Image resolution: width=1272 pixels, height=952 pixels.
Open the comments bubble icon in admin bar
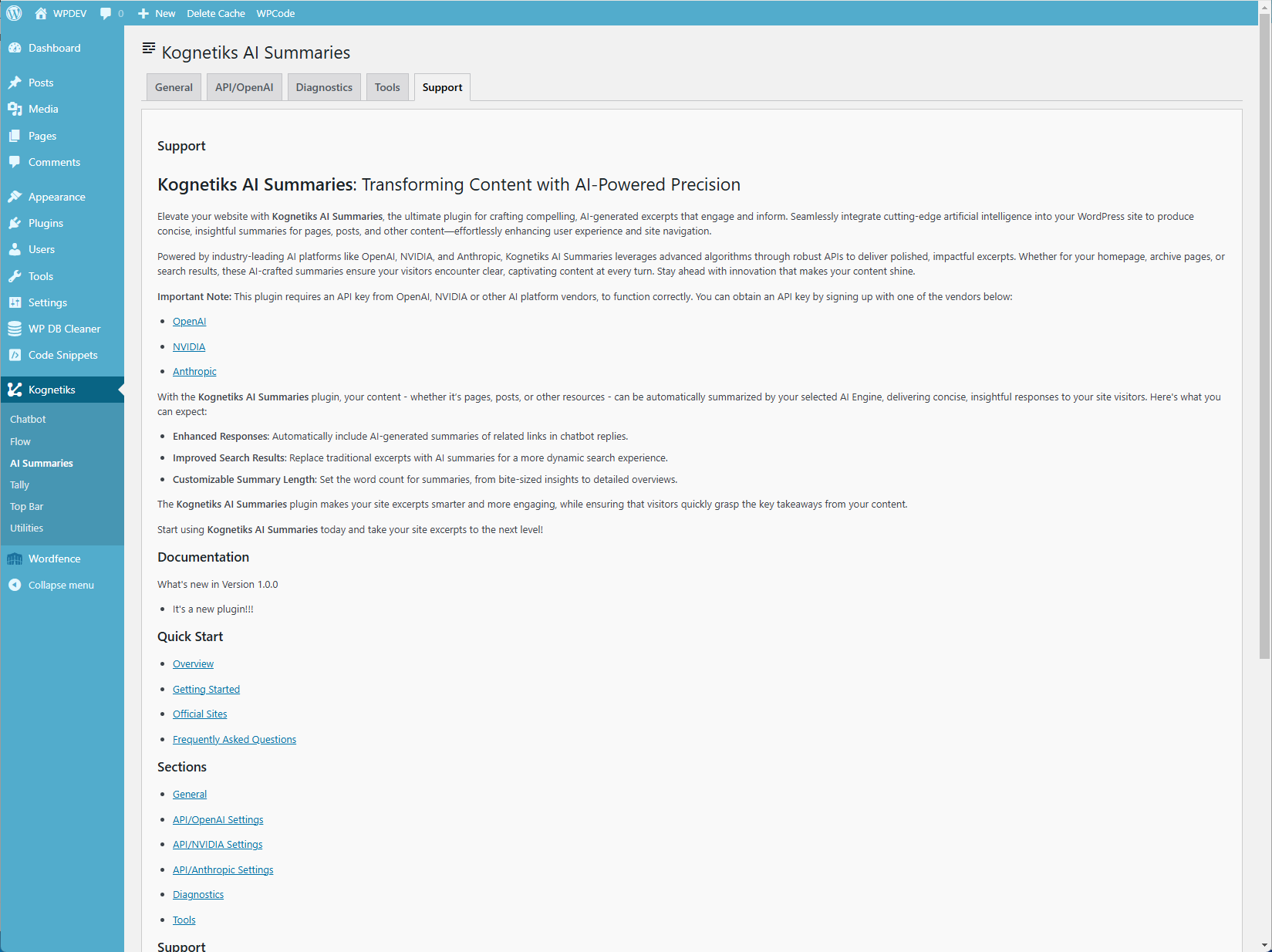[106, 13]
